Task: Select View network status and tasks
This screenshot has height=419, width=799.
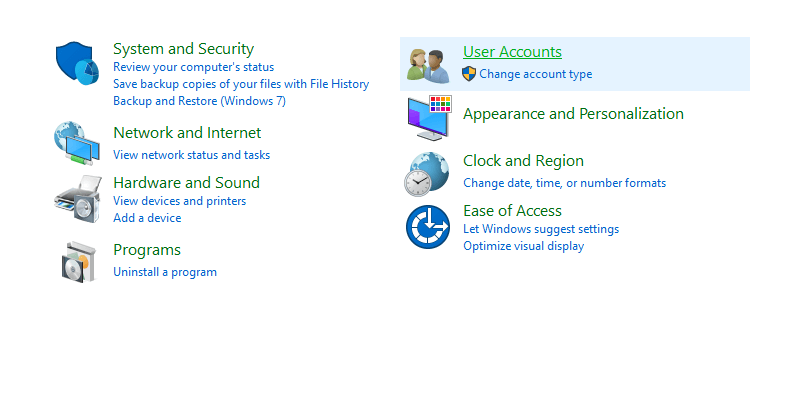Action: [x=192, y=155]
